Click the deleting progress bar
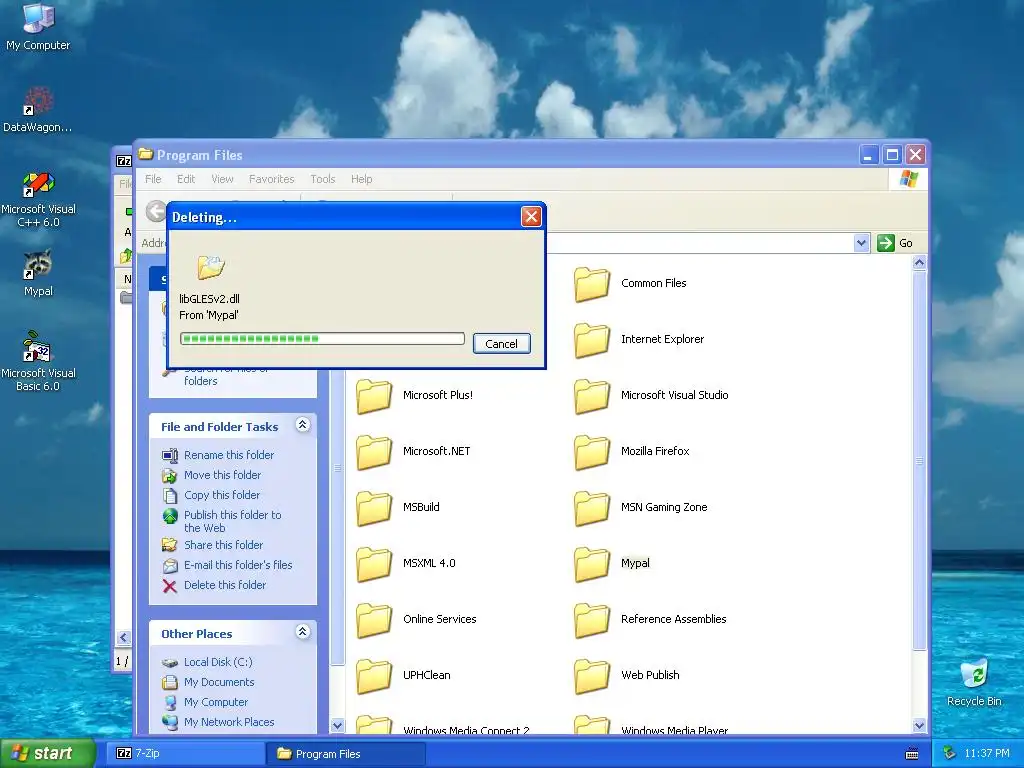 pos(322,338)
